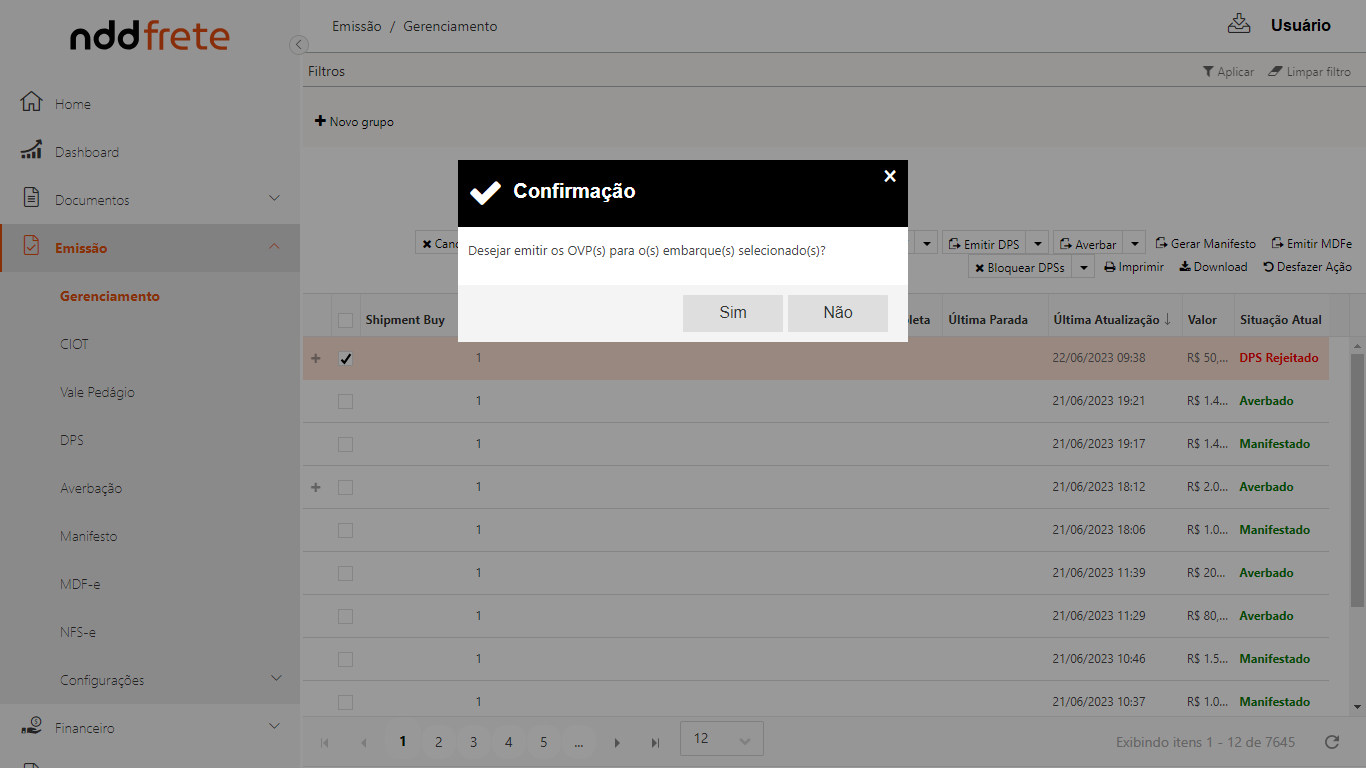Close the Confirmação dialog with X
Viewport: 1366px width, 768px height.
pyautogui.click(x=890, y=176)
